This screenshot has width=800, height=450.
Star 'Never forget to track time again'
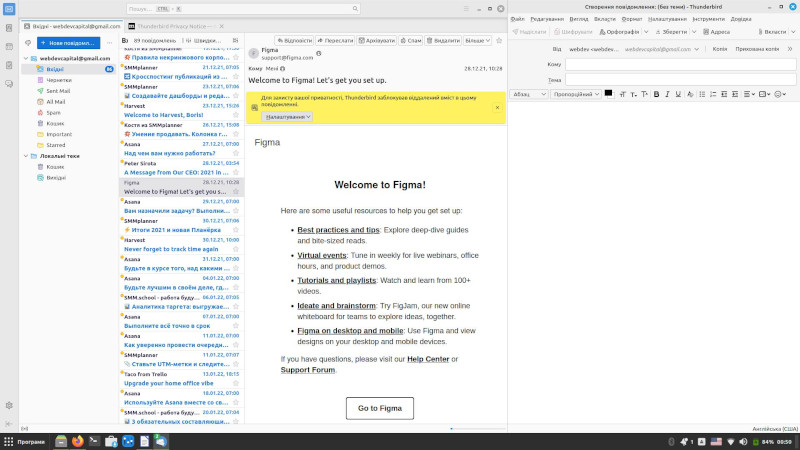point(236,249)
